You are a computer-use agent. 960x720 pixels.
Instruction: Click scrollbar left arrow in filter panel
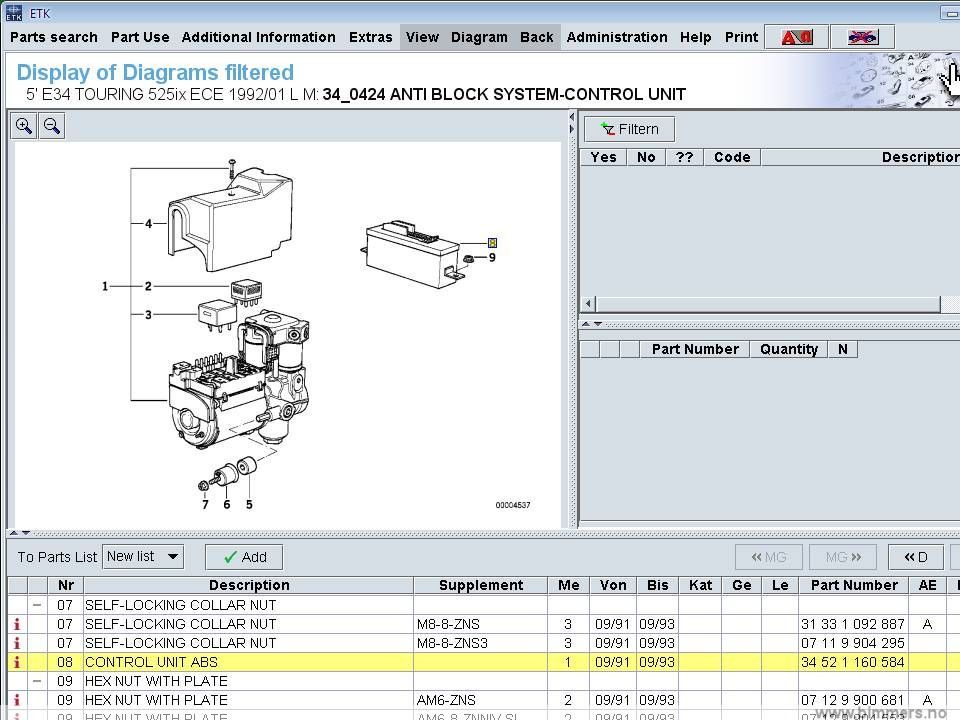[589, 304]
